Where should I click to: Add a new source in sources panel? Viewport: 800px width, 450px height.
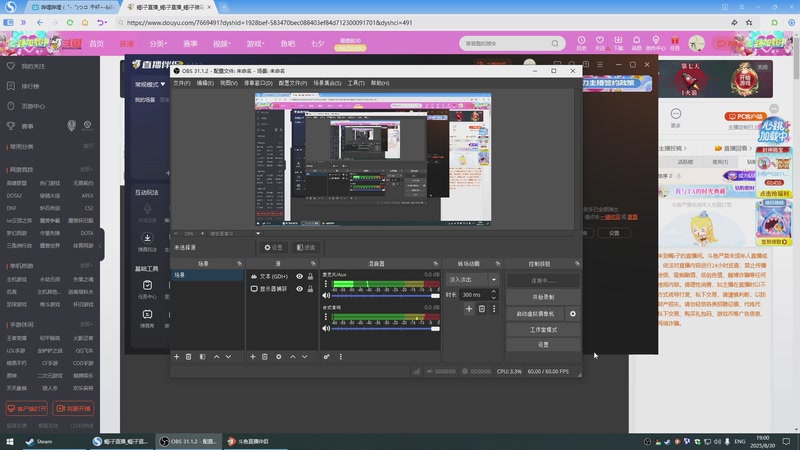(x=253, y=357)
